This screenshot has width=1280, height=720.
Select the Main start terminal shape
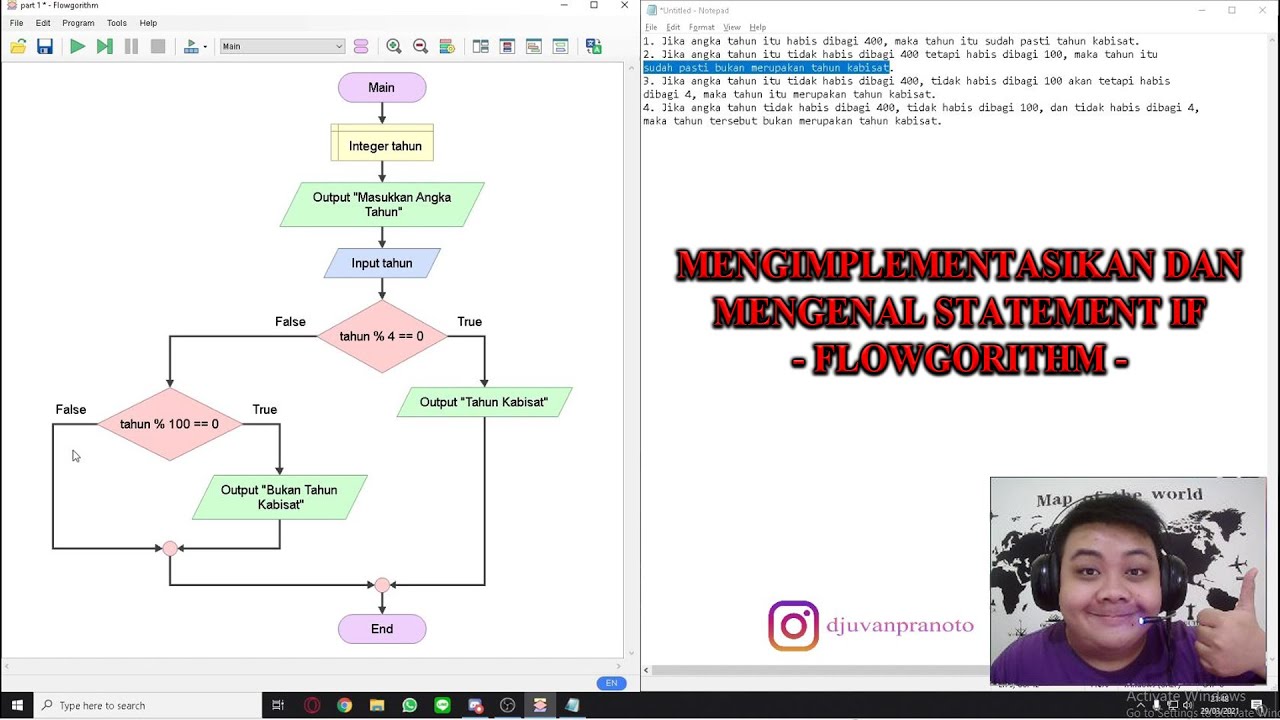click(382, 88)
